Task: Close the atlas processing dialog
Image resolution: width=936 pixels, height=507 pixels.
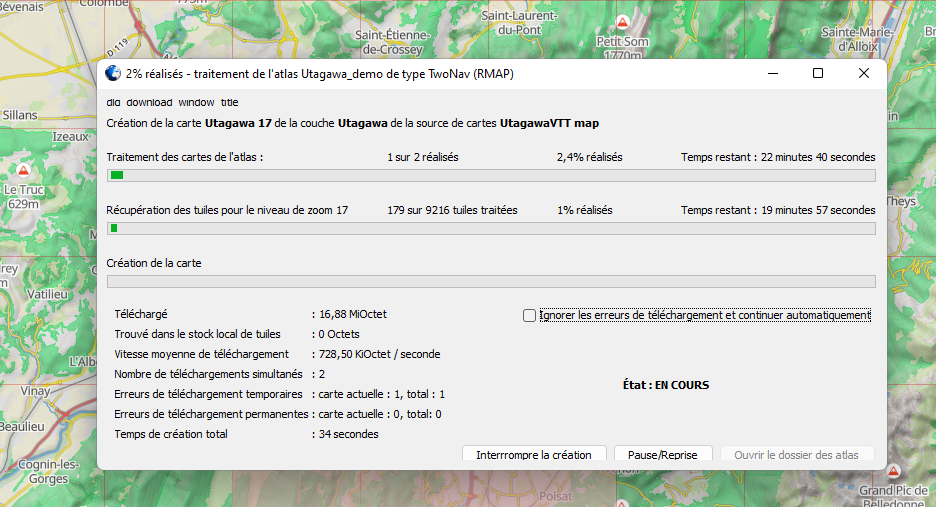Action: point(864,73)
